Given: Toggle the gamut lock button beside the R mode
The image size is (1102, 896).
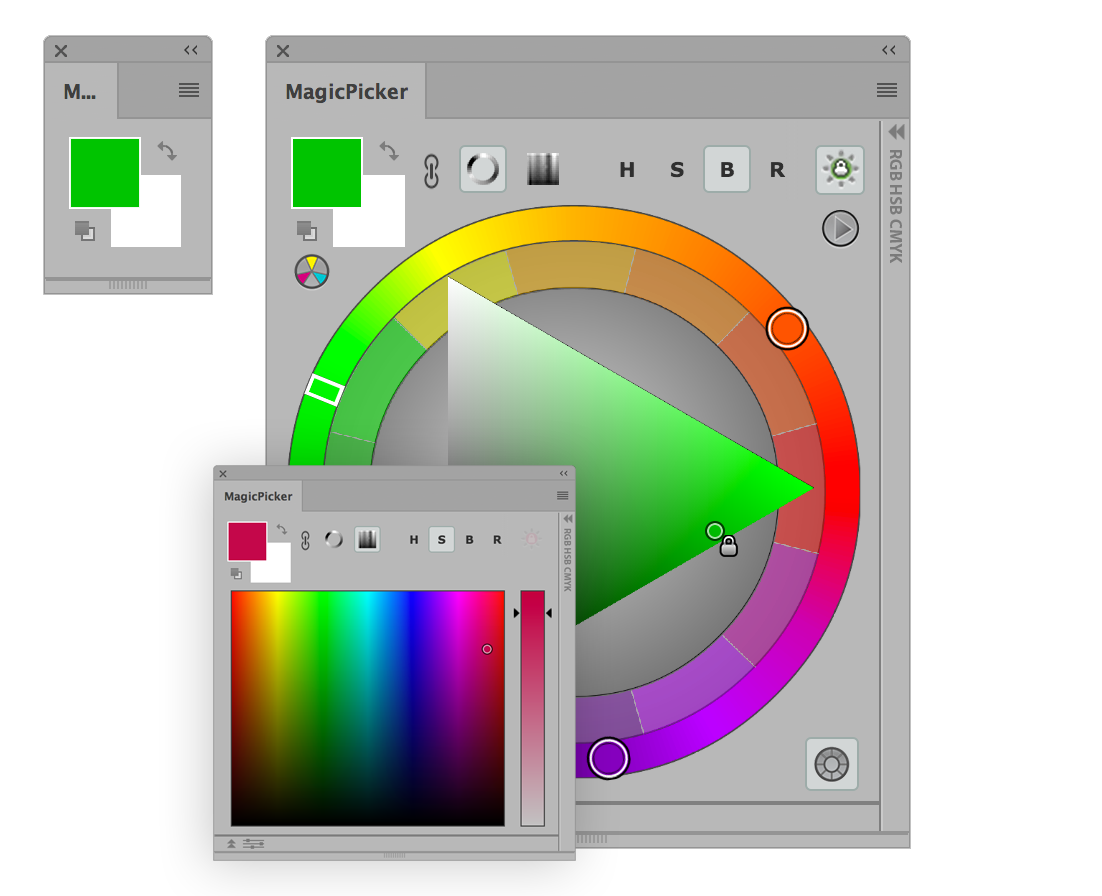Looking at the screenshot, I should pyautogui.click(x=840, y=170).
